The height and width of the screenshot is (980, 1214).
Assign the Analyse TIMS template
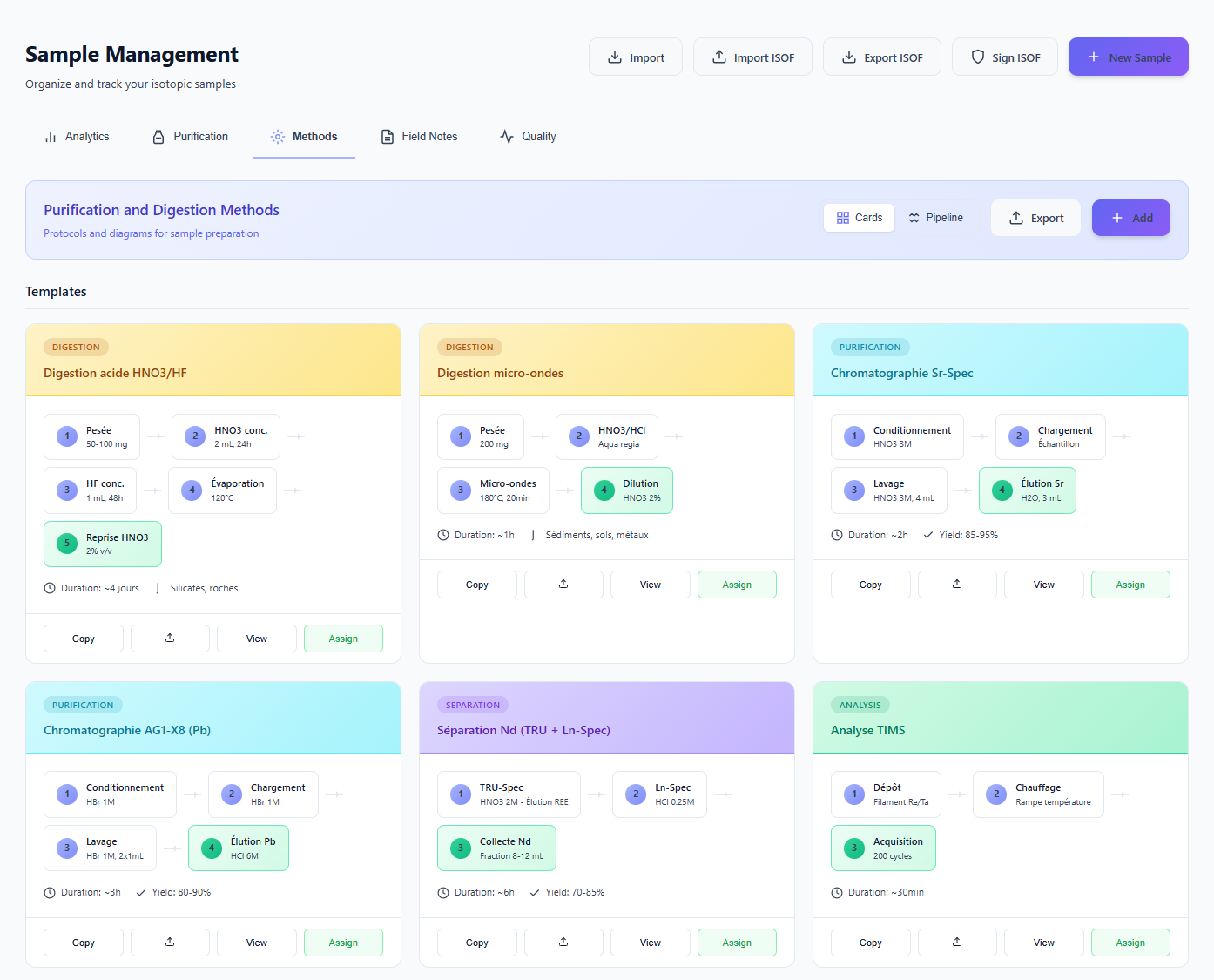[x=1130, y=942]
